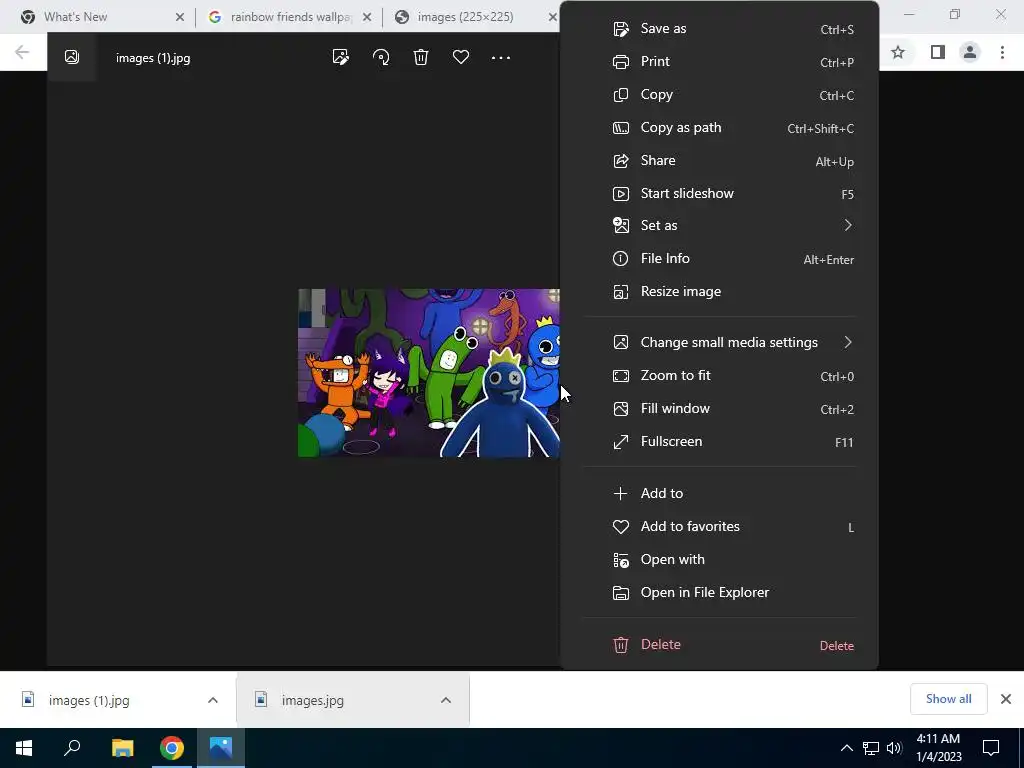Expand options for images (1).jpg download
Screen dimensions: 1024x768
coord(213,700)
